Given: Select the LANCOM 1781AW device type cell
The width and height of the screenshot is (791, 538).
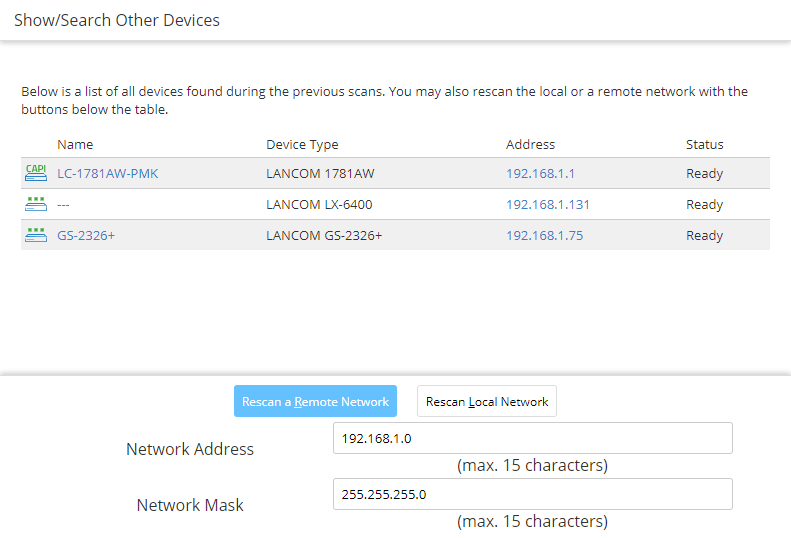Looking at the screenshot, I should [320, 174].
